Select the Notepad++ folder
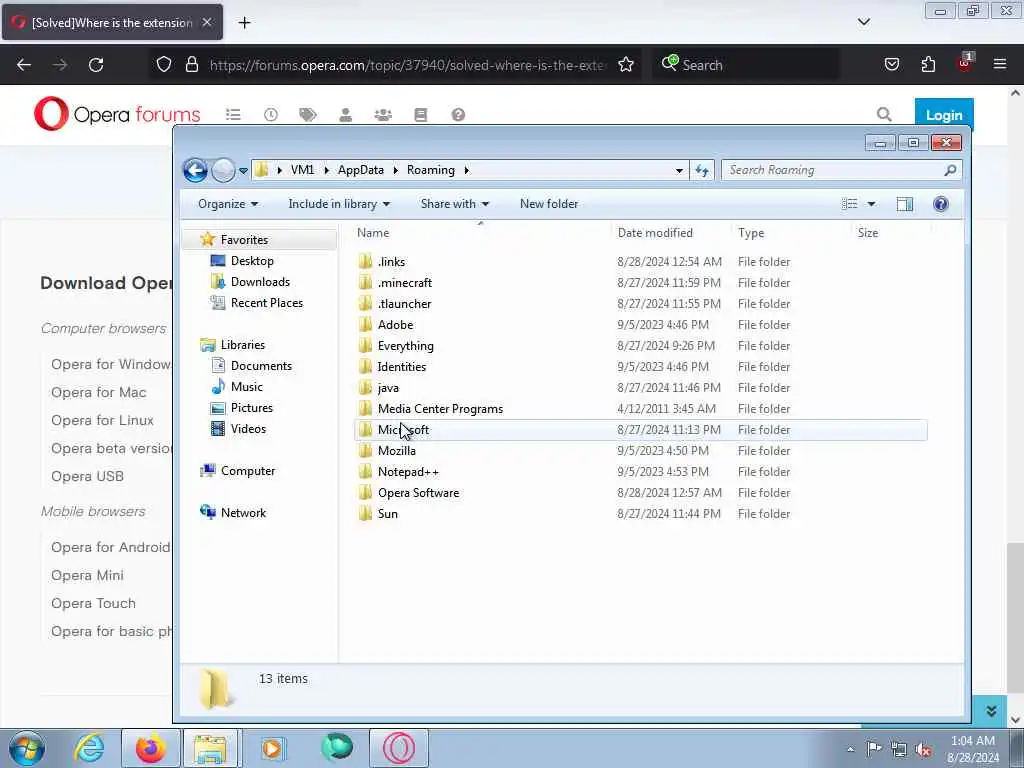This screenshot has width=1024, height=768. tap(408, 472)
